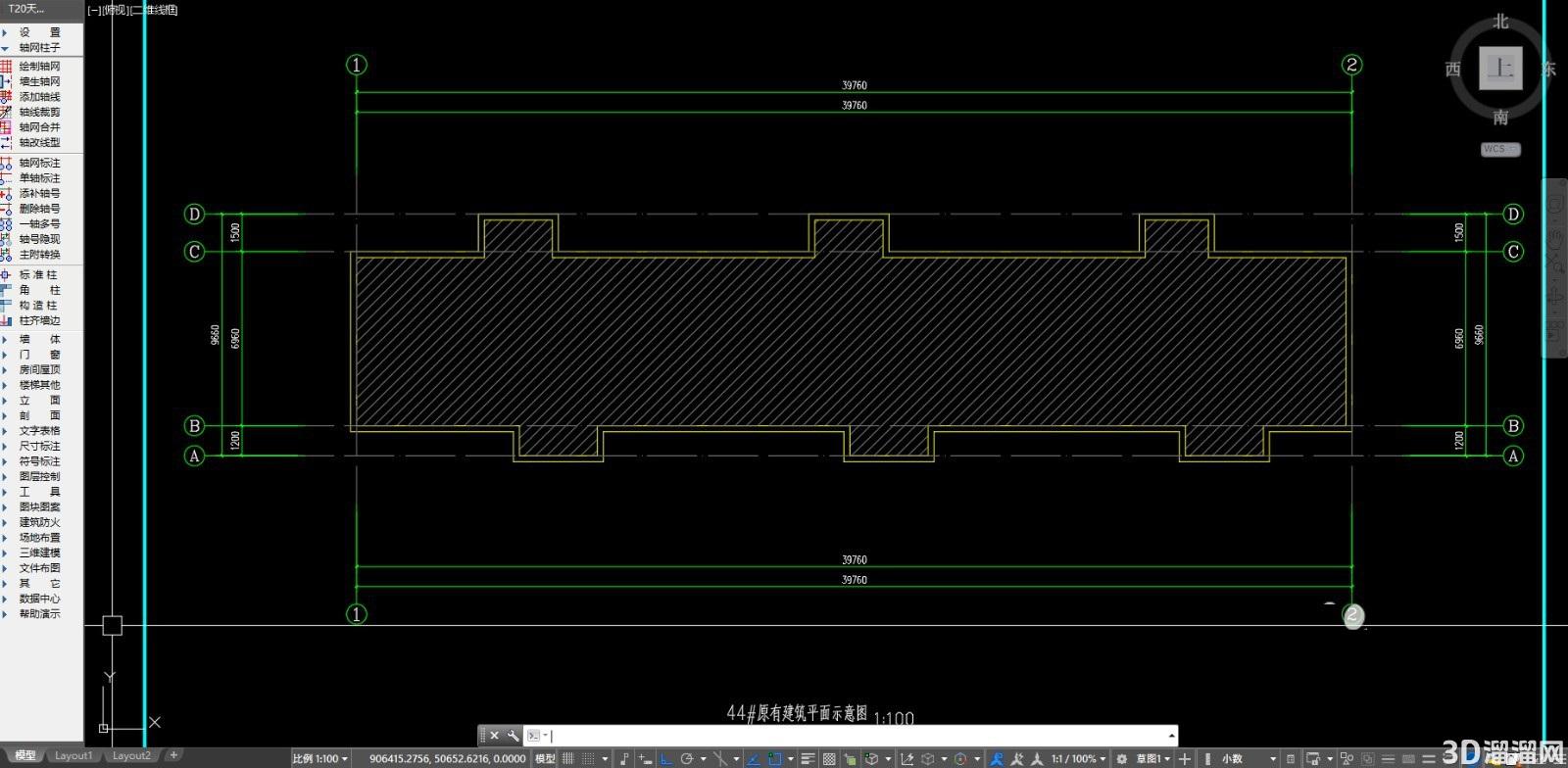Screen dimensions: 1568x768
Task: Add a new layout with plus button
Action: 173,755
